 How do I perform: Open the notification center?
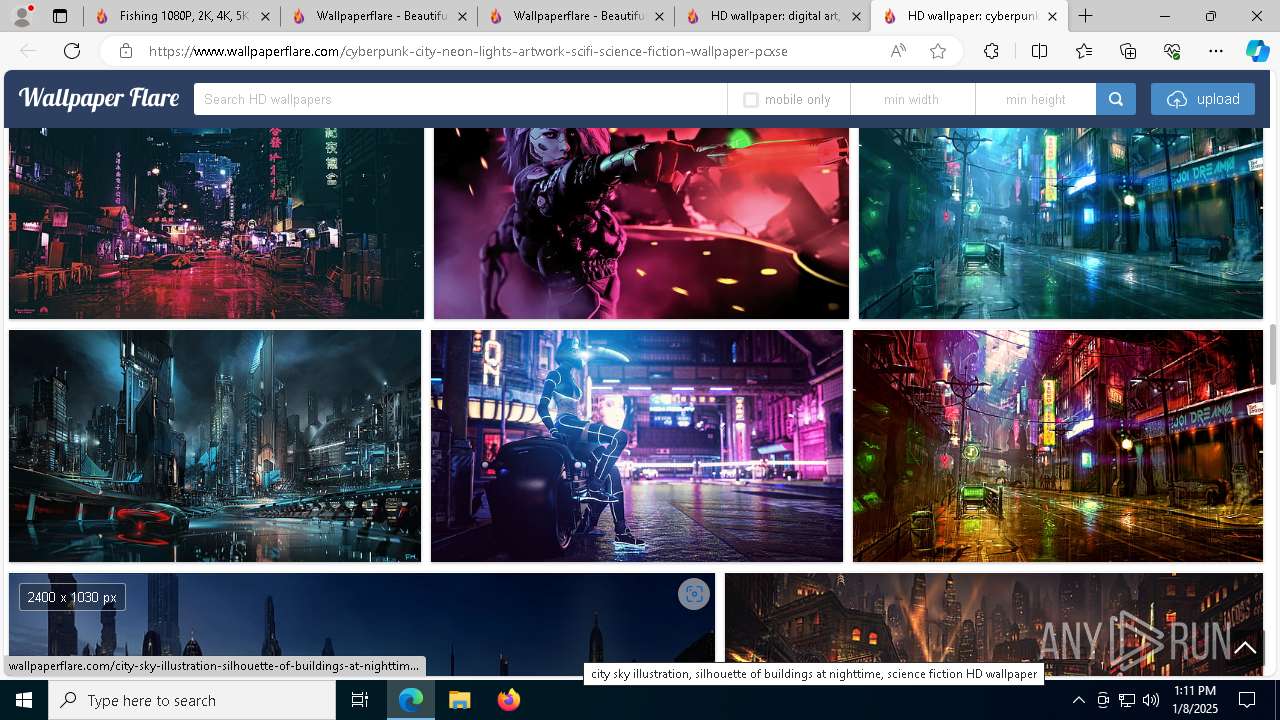click(1247, 700)
